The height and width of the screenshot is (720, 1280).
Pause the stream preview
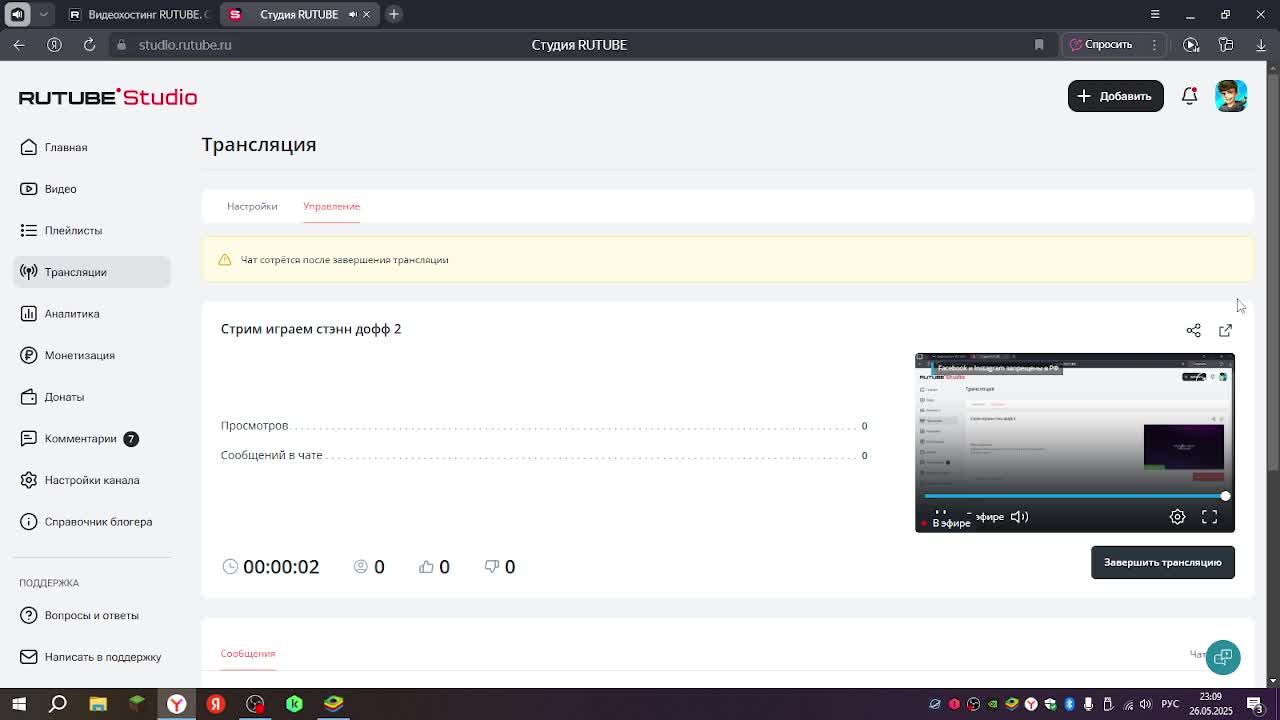[940, 515]
